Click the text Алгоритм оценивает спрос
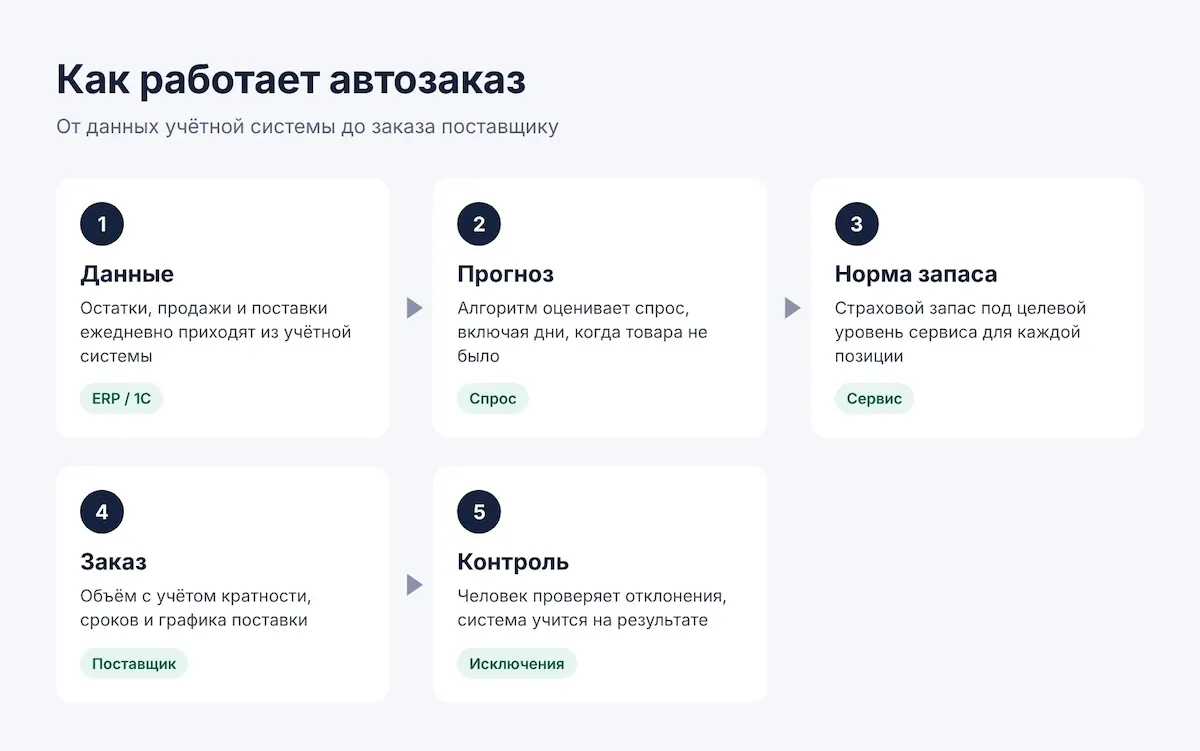The width and height of the screenshot is (1200, 751). click(574, 308)
